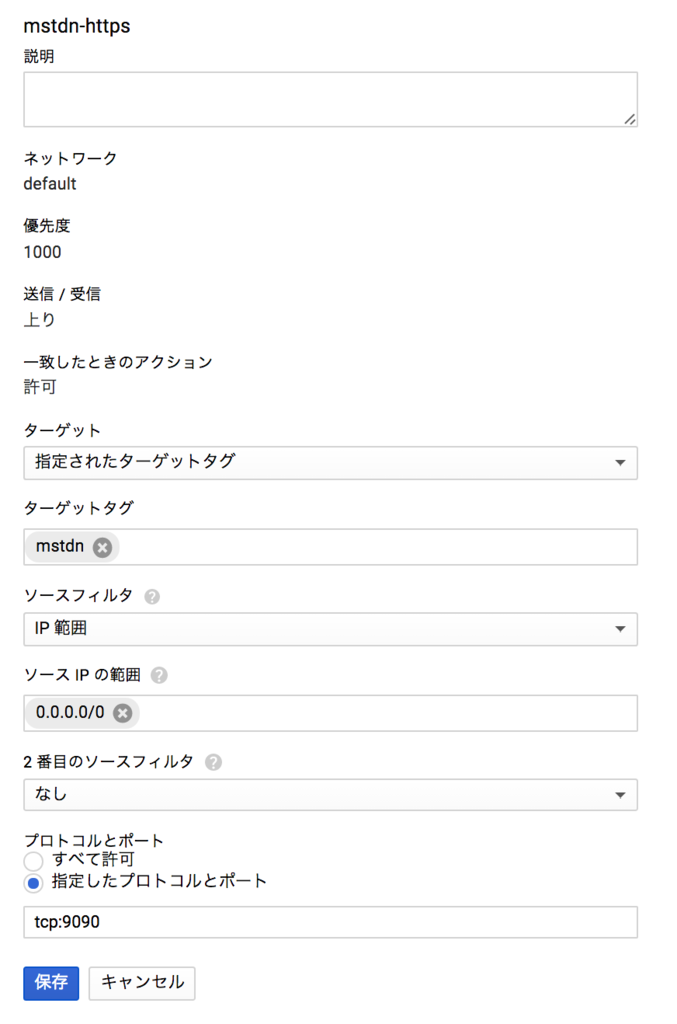Click the 0.0.0.0/0 IP range chip label

tap(70, 713)
